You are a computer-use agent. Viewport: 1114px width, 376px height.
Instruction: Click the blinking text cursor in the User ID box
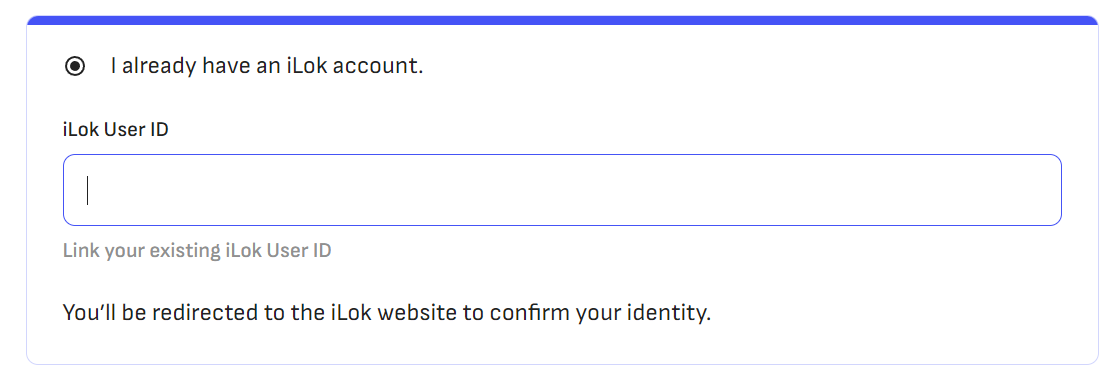coord(87,190)
